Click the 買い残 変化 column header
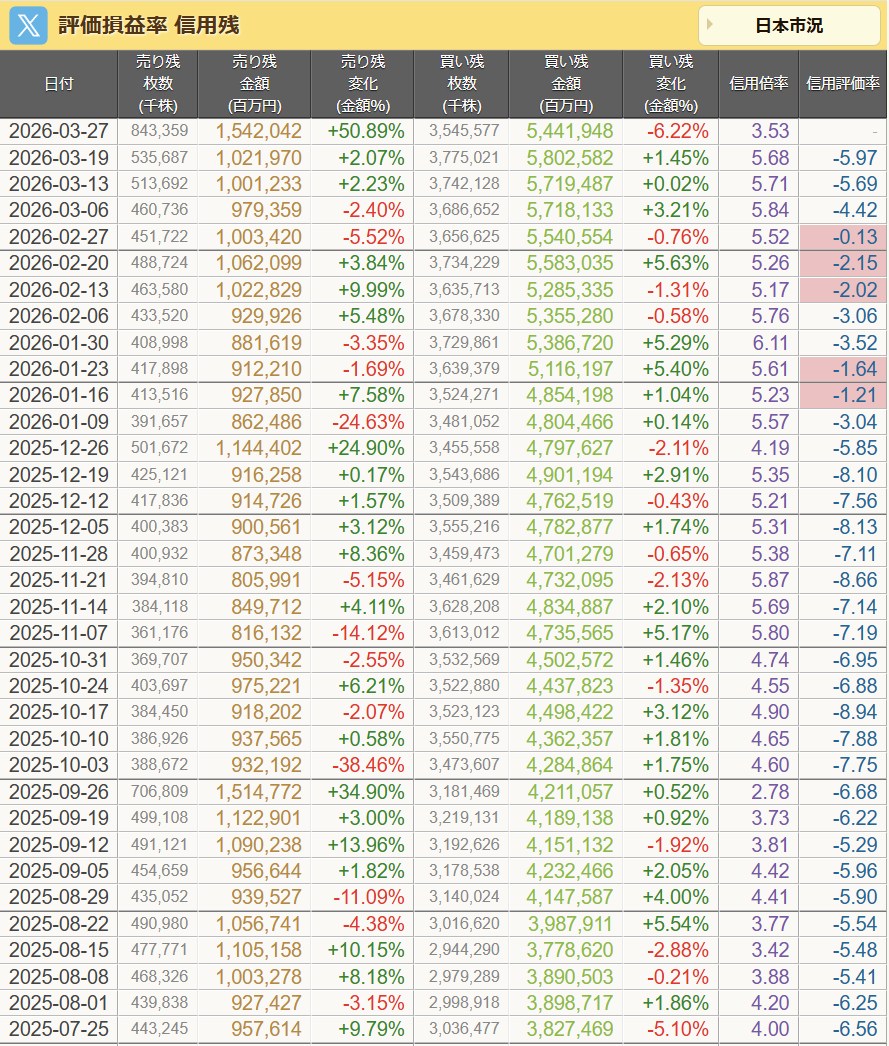This screenshot has width=889, height=1046. click(670, 84)
